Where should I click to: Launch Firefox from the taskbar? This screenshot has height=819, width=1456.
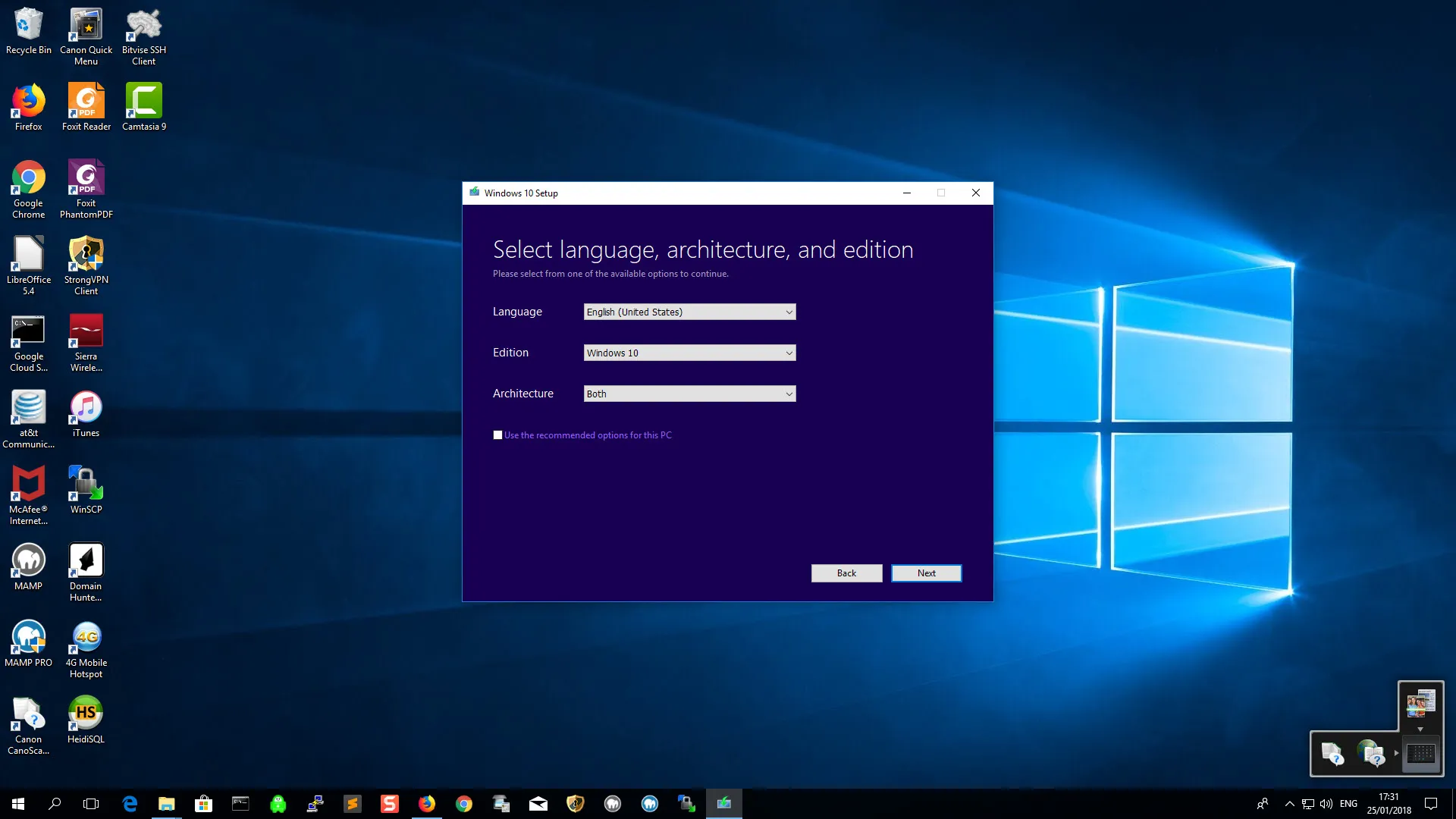(x=427, y=803)
